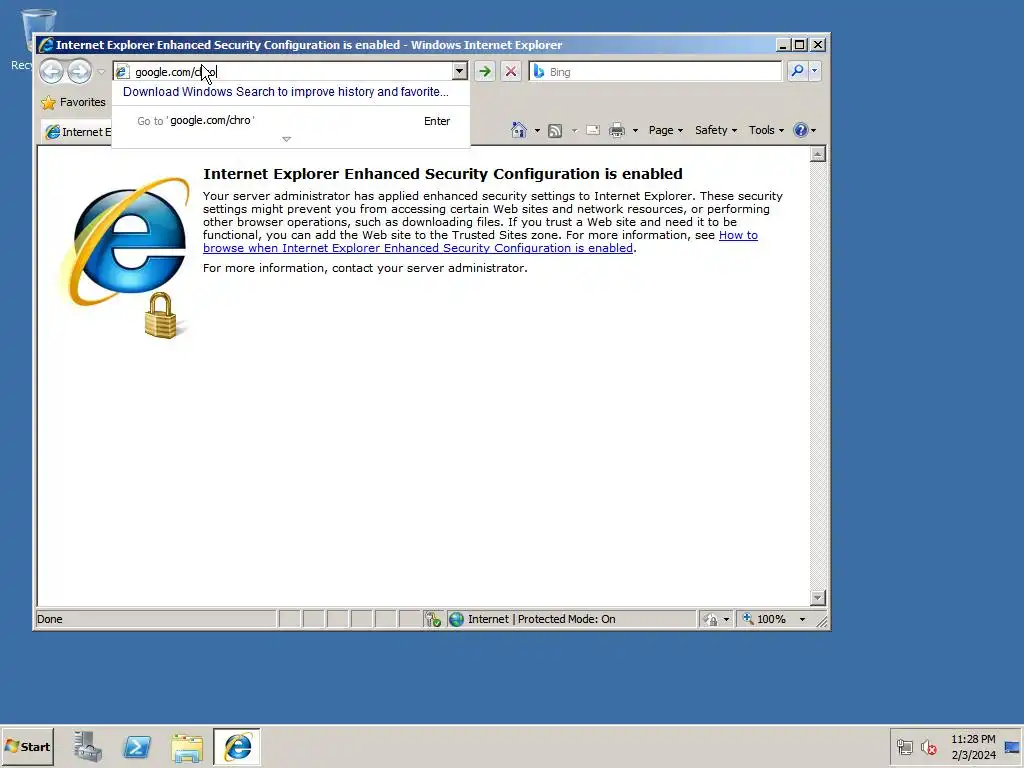The height and width of the screenshot is (768, 1024).
Task: Click the Read Mail icon
Action: [593, 131]
